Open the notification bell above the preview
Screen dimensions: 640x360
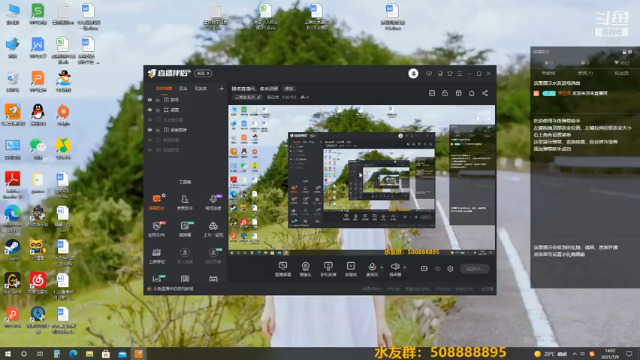pos(471,93)
